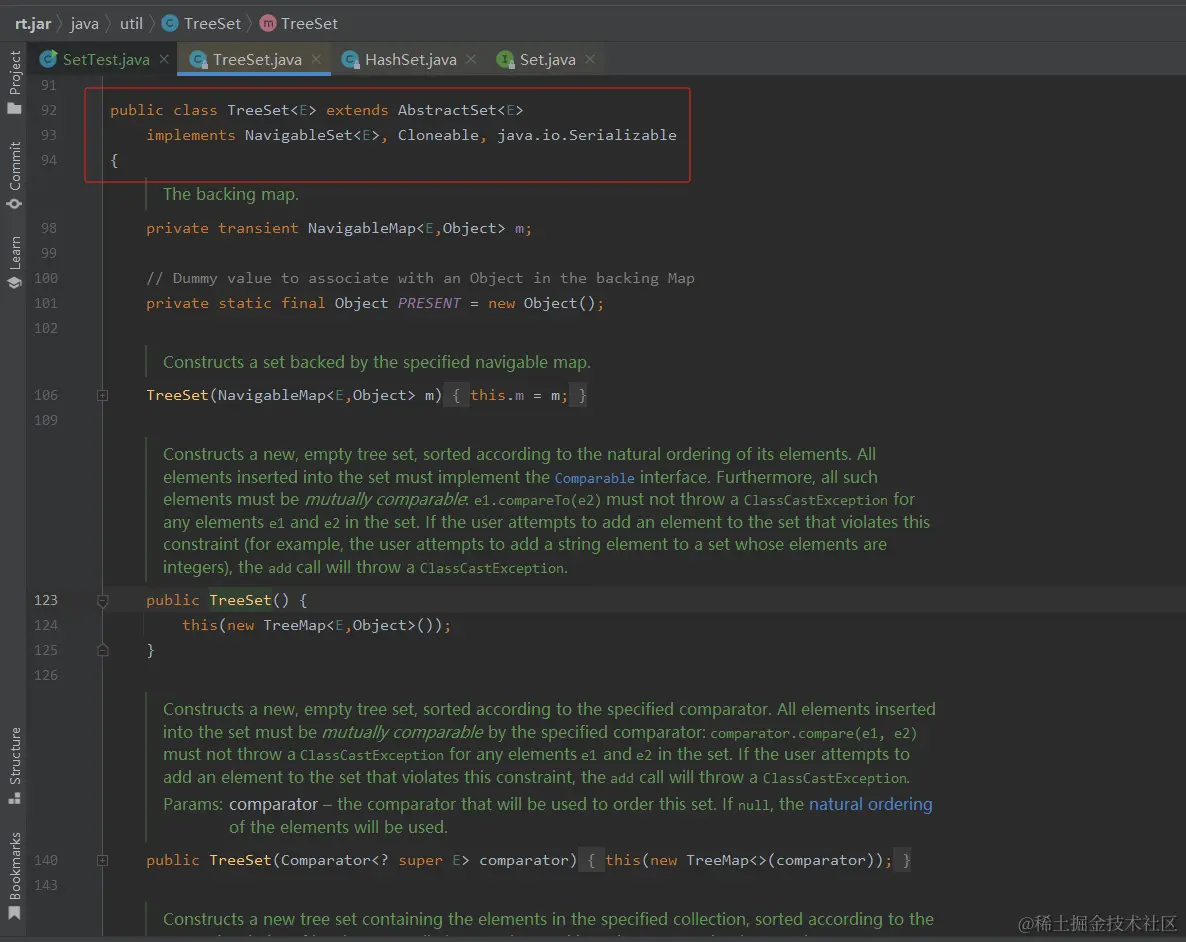
Task: Open the Structure tool window
Action: [x=14, y=766]
